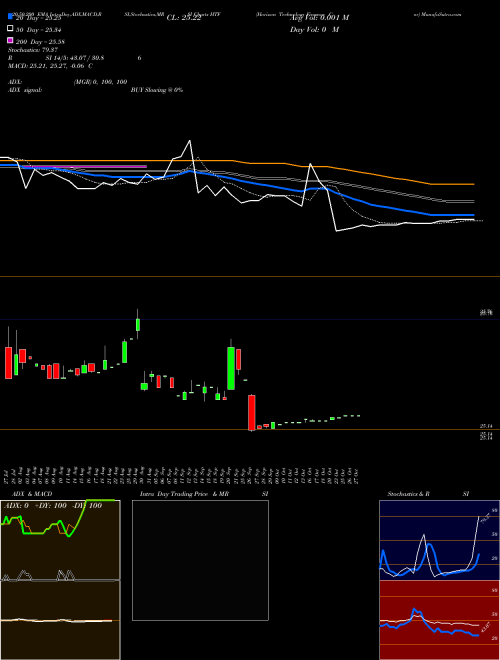Click the '(MGR) 0, 100, 100' ADX values

[x=100, y=82]
